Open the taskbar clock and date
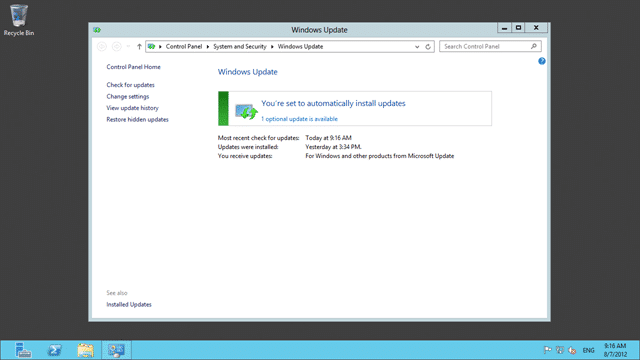This screenshot has width=640, height=360. [615, 350]
